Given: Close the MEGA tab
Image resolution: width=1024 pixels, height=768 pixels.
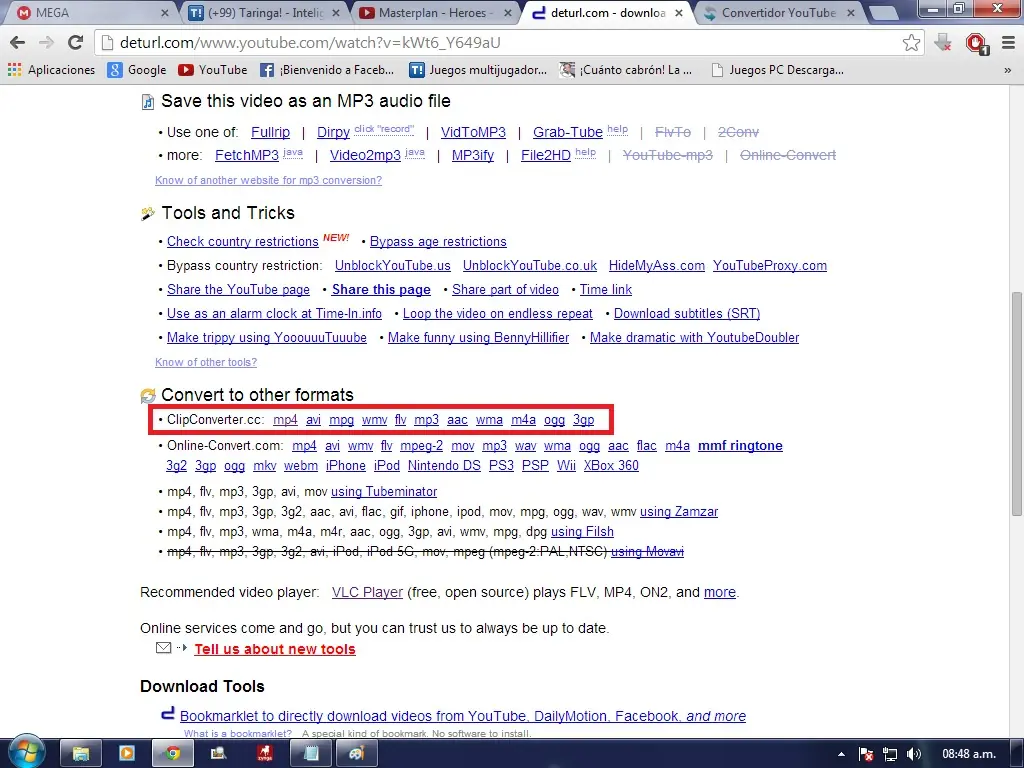Looking at the screenshot, I should [x=165, y=12].
